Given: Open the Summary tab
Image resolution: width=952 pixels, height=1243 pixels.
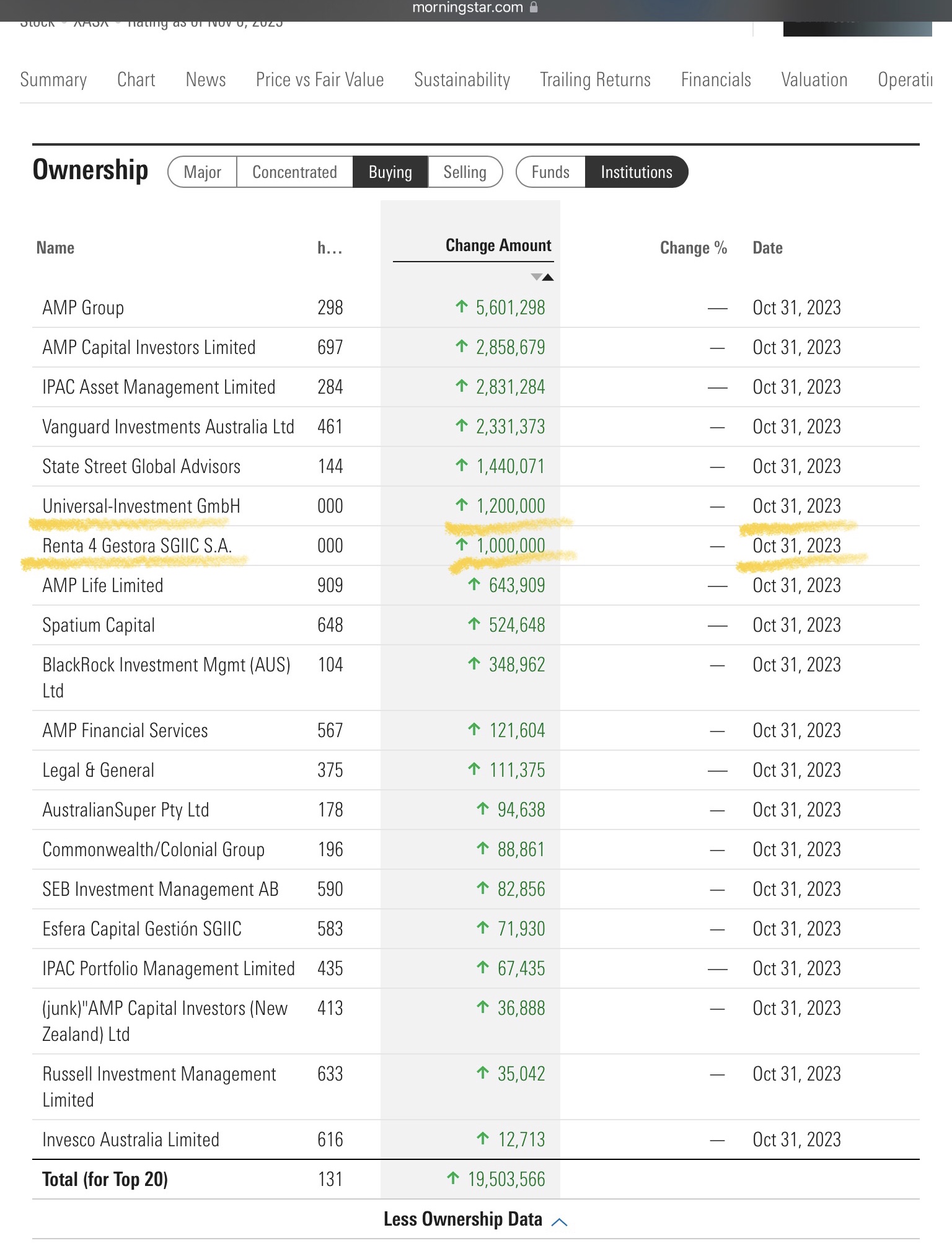Looking at the screenshot, I should (53, 80).
